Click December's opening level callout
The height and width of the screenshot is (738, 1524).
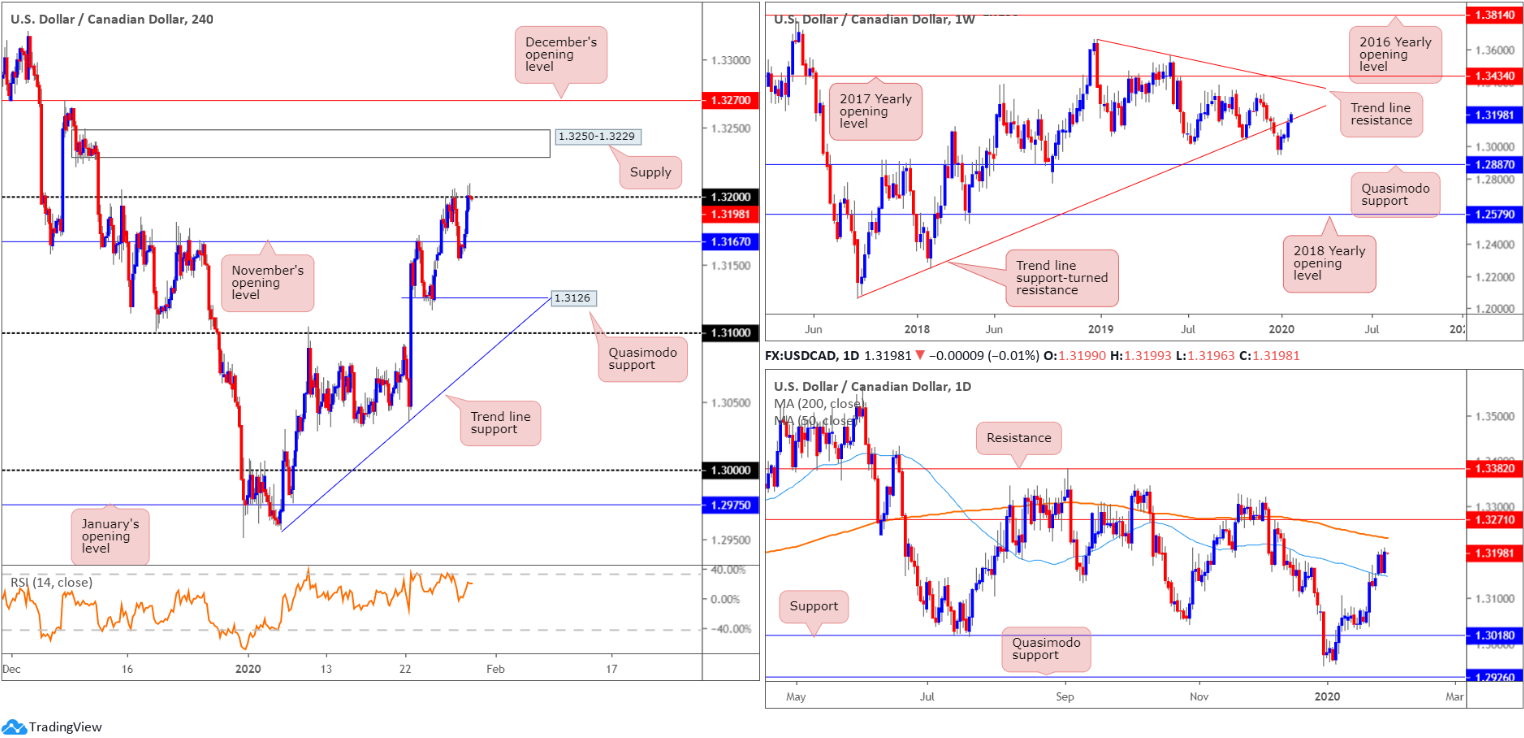coord(561,55)
